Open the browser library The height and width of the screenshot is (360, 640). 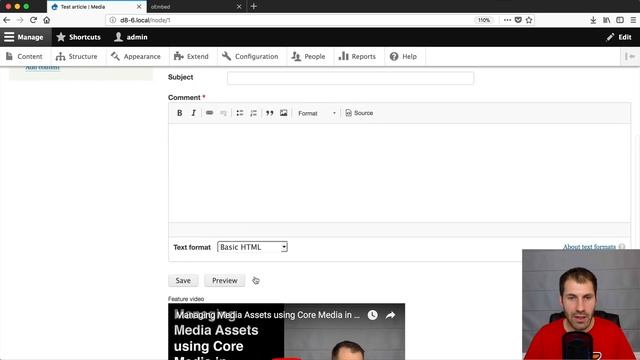607,20
